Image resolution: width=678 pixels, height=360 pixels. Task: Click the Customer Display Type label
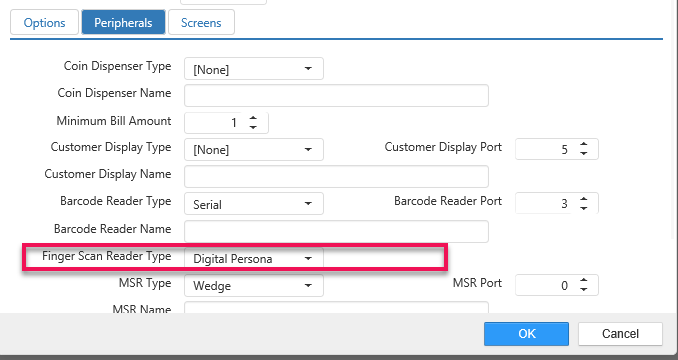pos(111,147)
